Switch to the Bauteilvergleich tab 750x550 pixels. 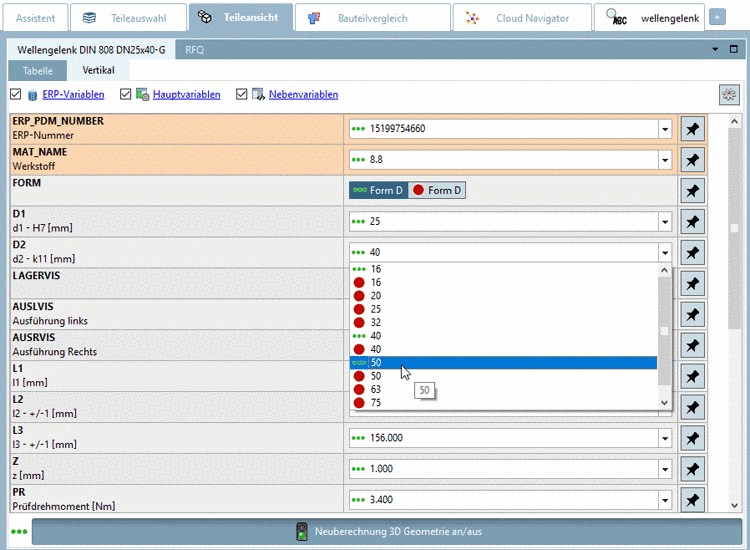372,18
